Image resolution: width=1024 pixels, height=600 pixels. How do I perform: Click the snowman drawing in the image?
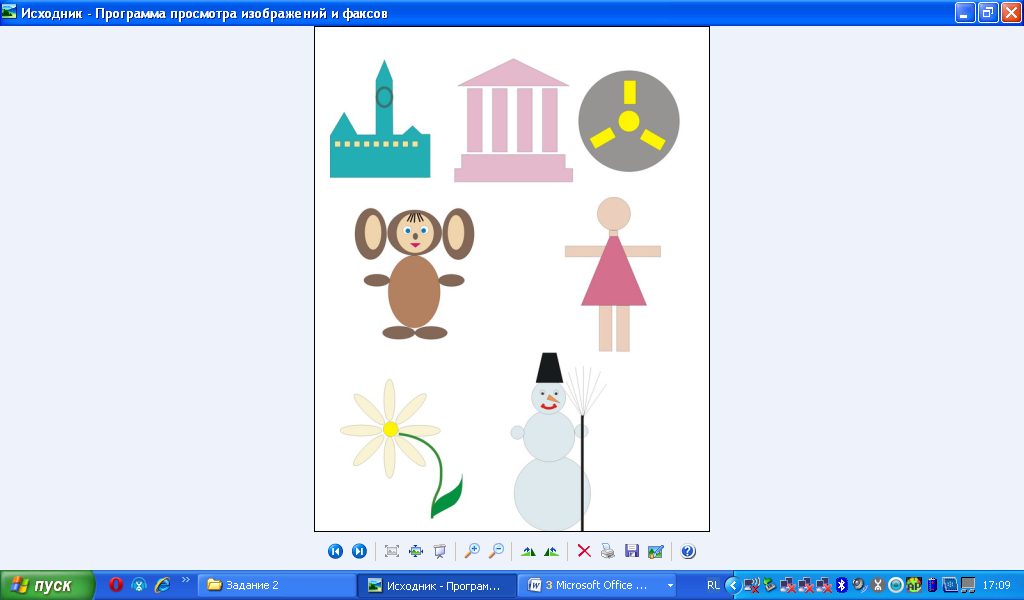(559, 442)
